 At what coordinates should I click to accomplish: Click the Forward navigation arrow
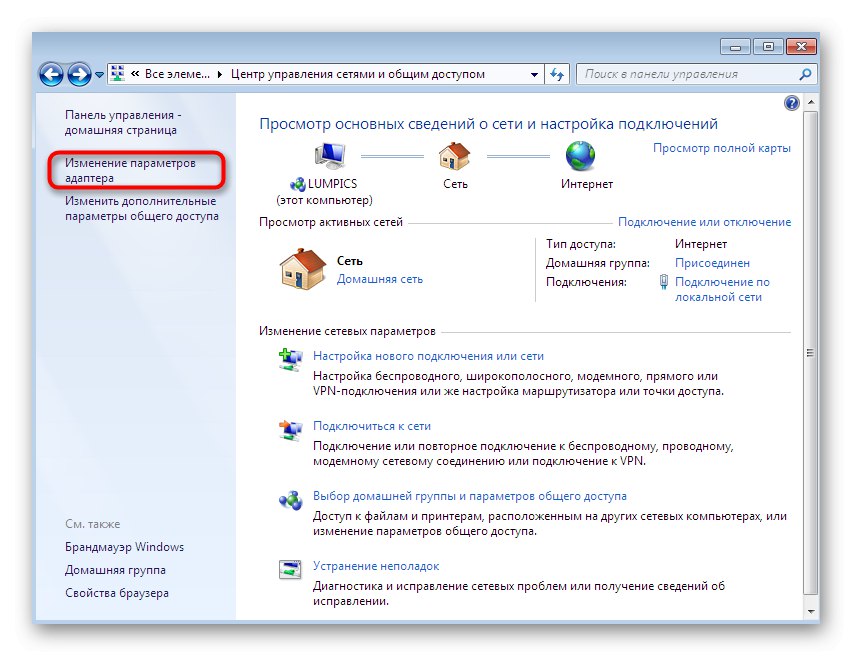click(79, 74)
